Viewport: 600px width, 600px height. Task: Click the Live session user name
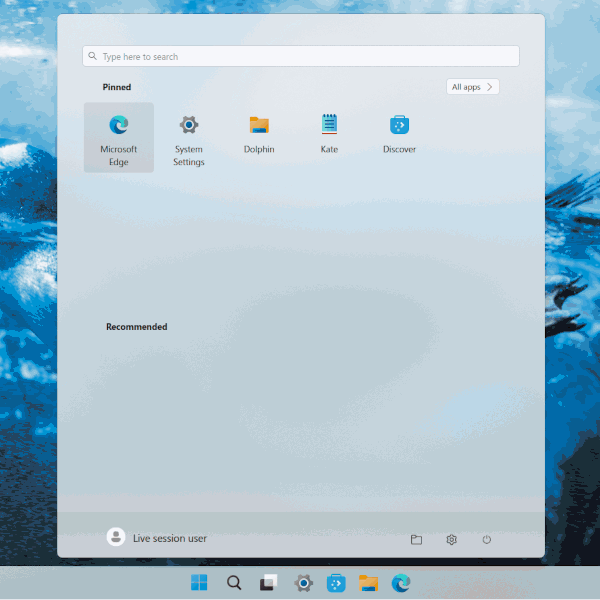click(170, 538)
